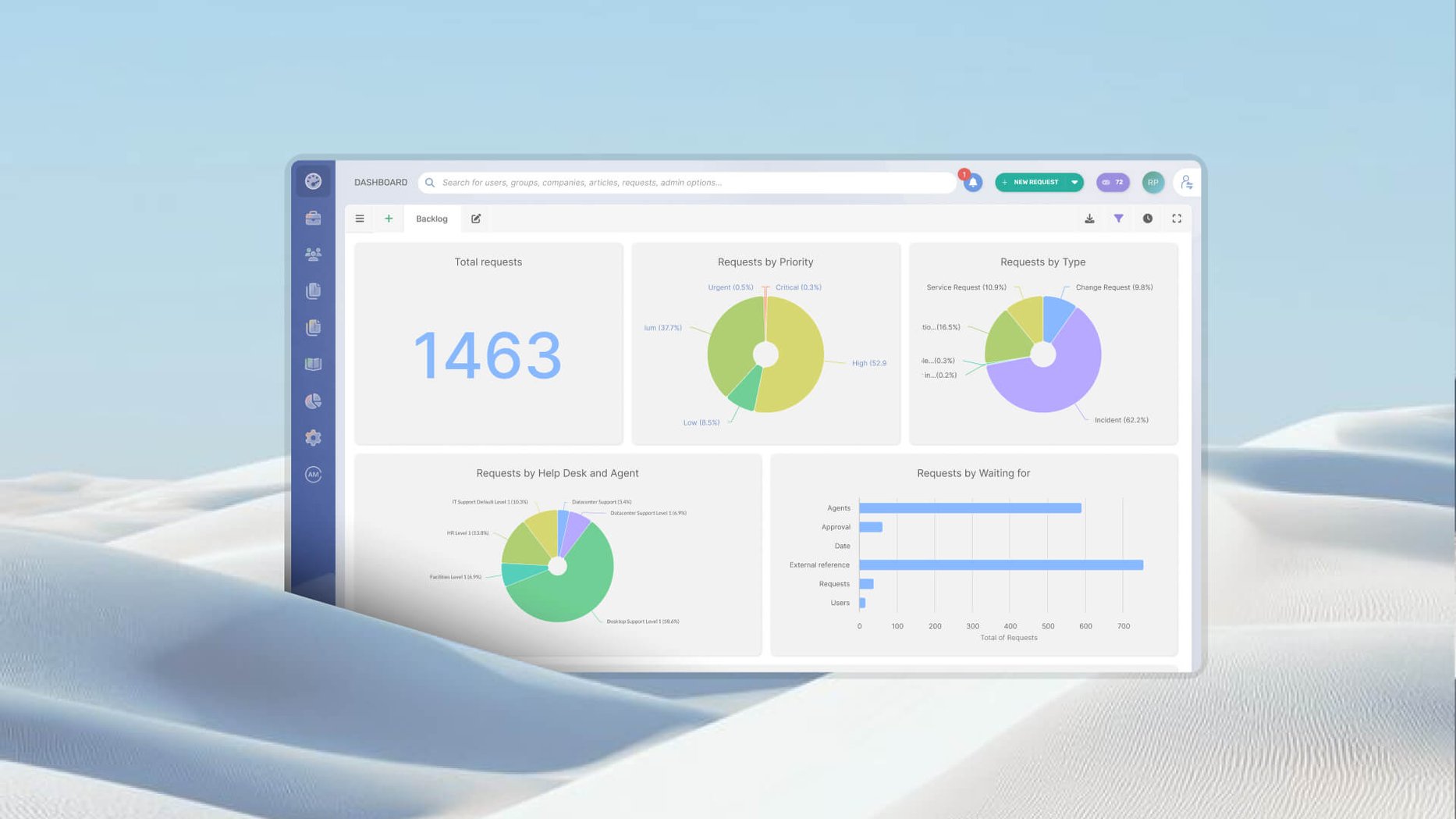Open the users group icon in sidebar
This screenshot has width=1456, height=819.
point(313,255)
